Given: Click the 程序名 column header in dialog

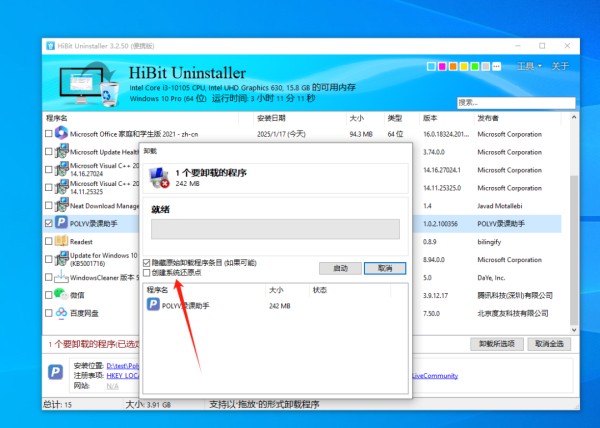Looking at the screenshot, I should point(157,290).
